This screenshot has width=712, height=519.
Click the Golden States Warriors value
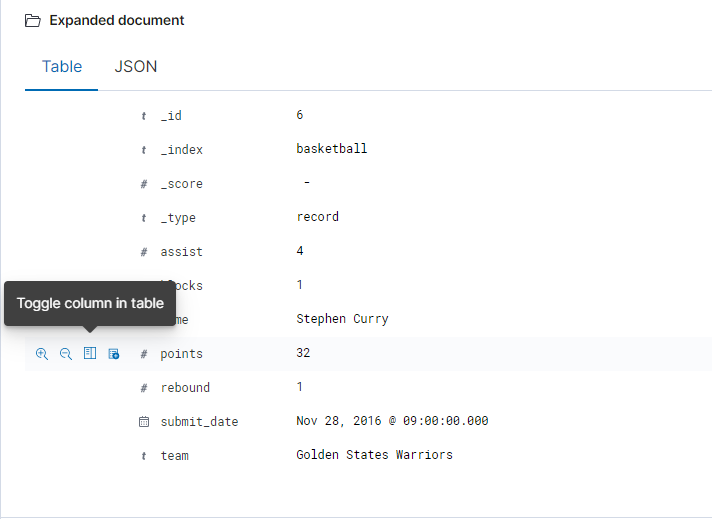point(375,455)
